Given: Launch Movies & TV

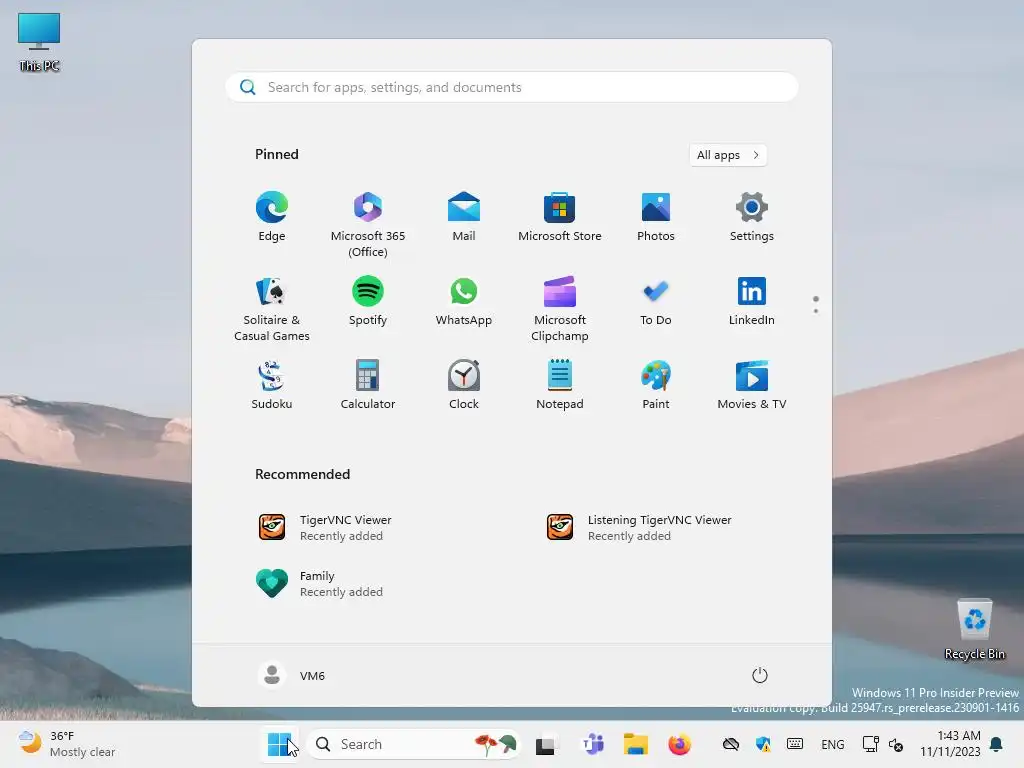Looking at the screenshot, I should (752, 385).
